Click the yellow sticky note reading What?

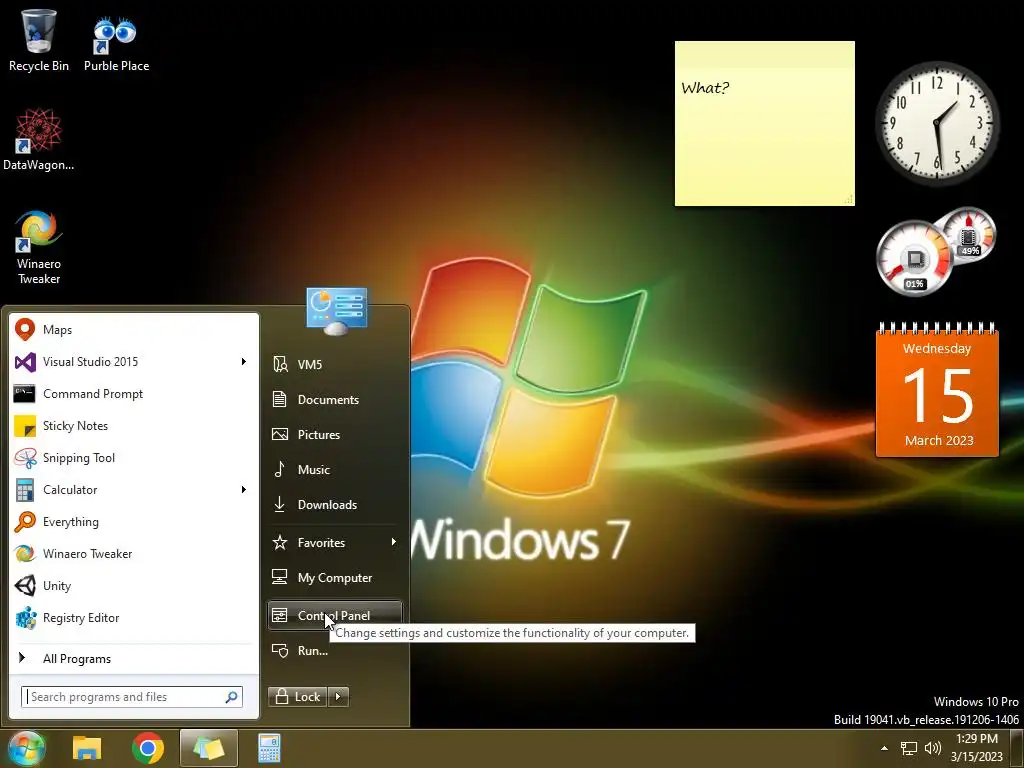(765, 123)
